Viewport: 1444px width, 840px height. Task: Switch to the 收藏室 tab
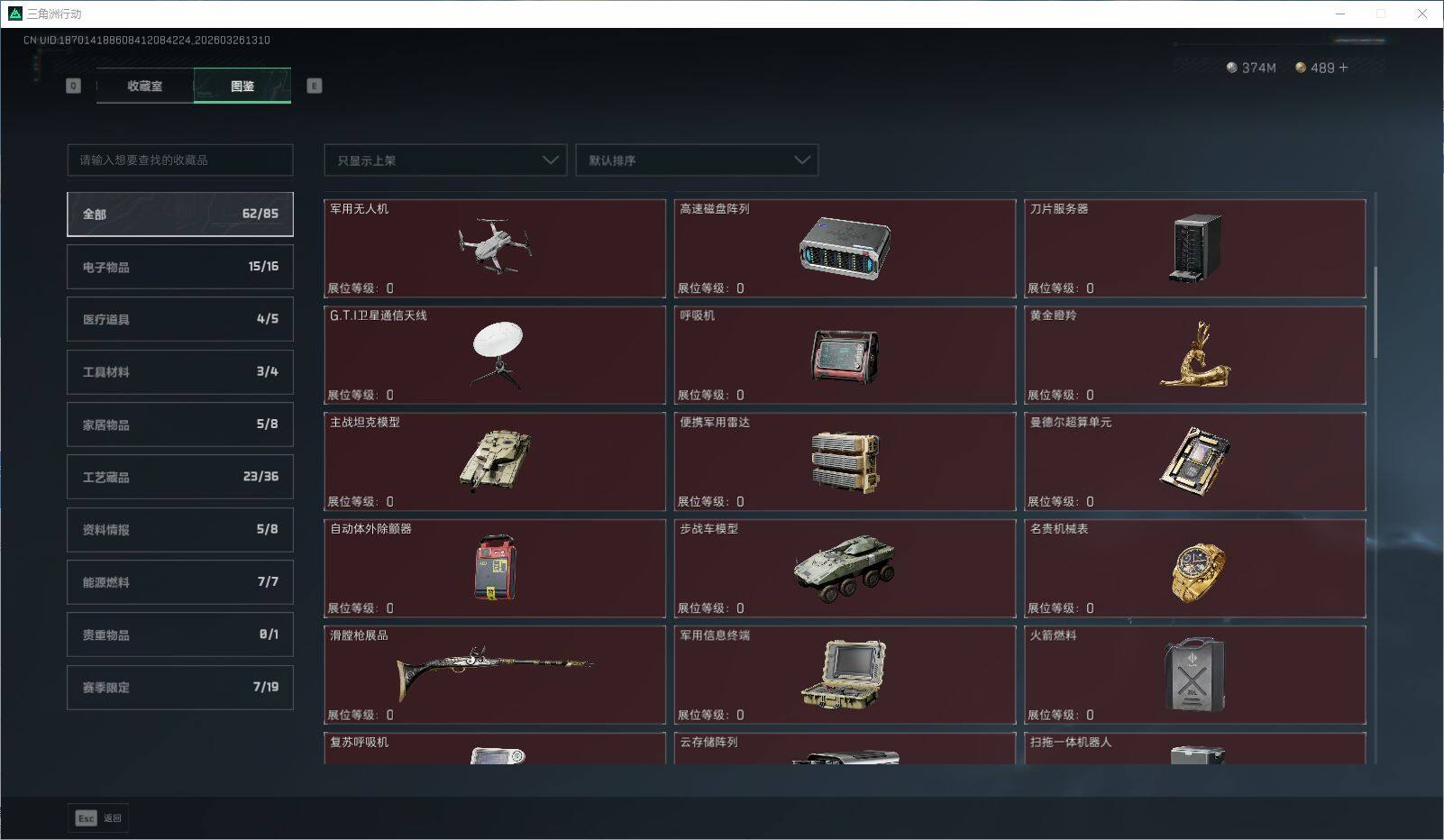(x=144, y=86)
